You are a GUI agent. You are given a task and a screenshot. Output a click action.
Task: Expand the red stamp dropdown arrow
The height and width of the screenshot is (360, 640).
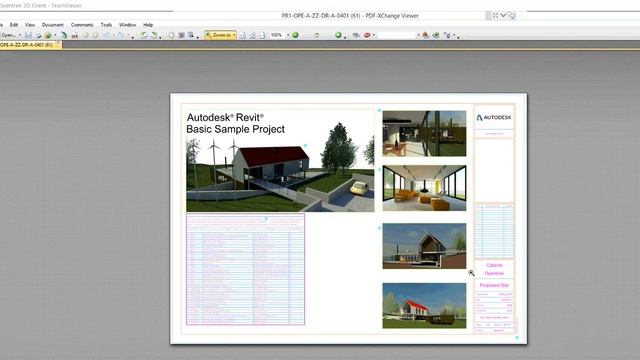click(374, 35)
